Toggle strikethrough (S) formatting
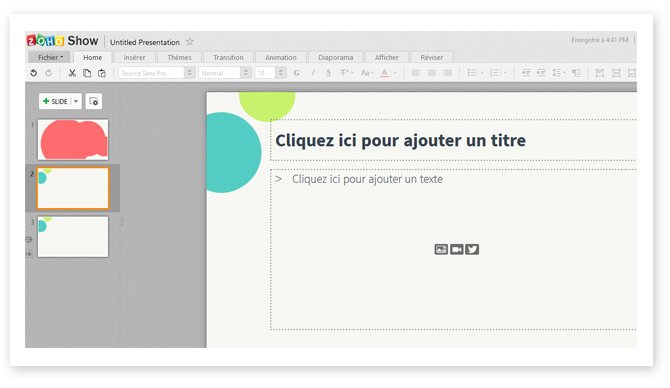The width and height of the screenshot is (670, 388). click(328, 73)
